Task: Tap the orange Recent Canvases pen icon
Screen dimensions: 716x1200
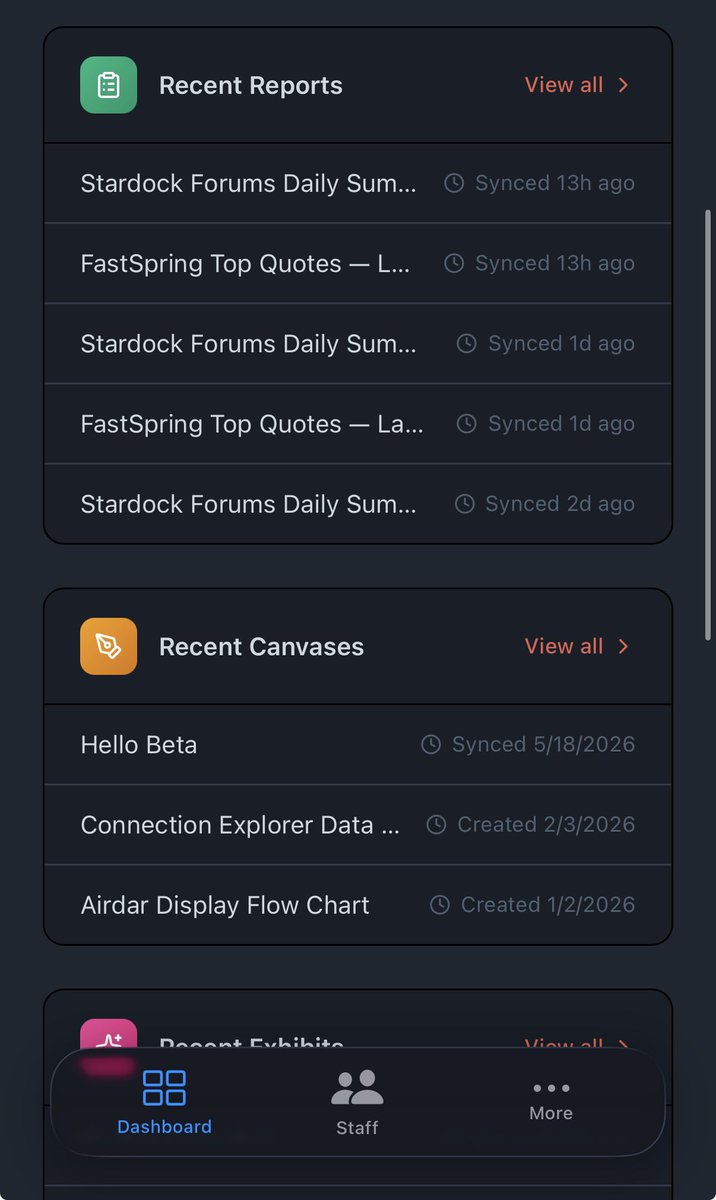Action: tap(108, 646)
